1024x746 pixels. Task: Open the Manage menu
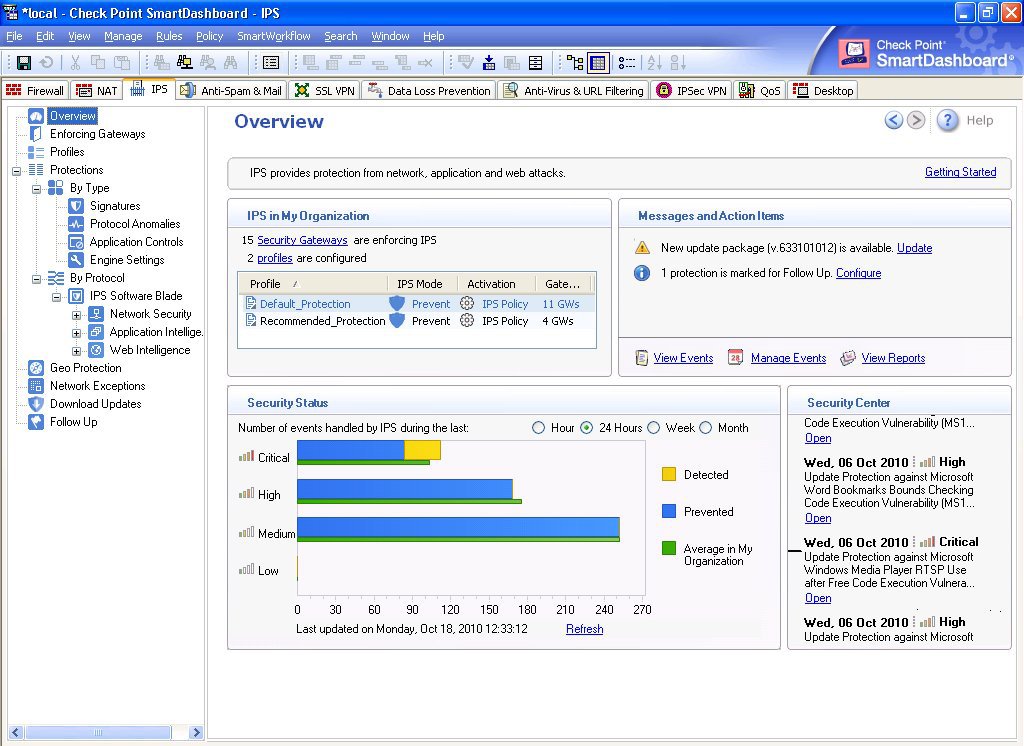(x=123, y=36)
